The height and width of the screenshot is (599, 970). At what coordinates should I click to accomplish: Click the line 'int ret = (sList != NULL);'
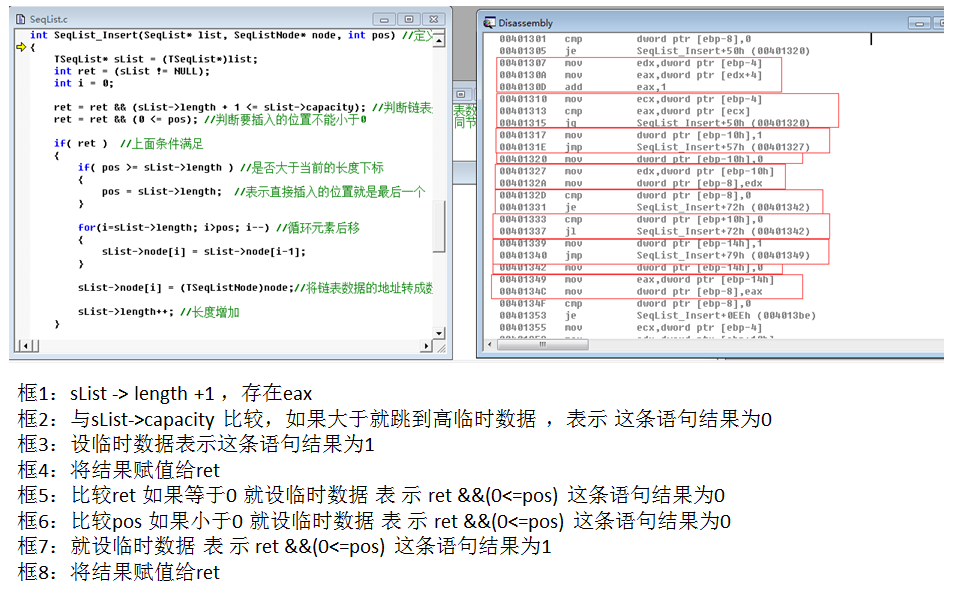click(x=132, y=71)
